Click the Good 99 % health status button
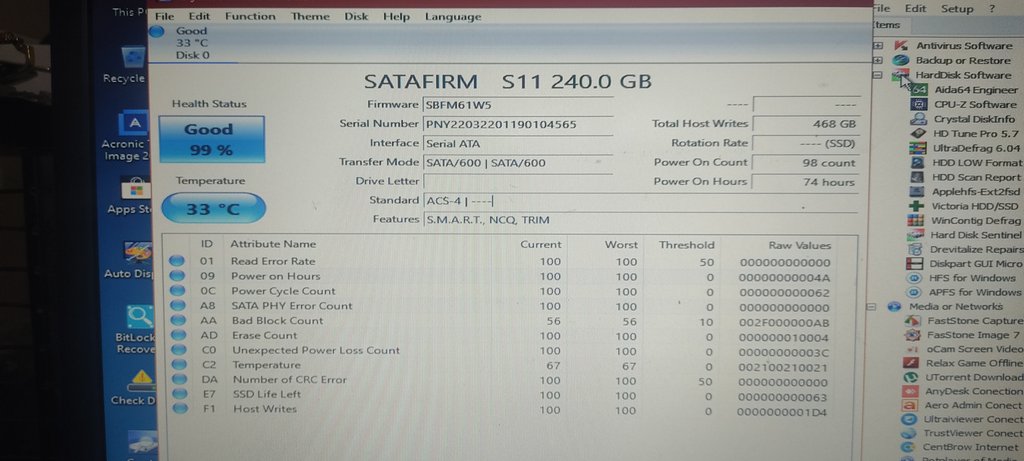This screenshot has width=1024, height=461. pyautogui.click(x=212, y=139)
